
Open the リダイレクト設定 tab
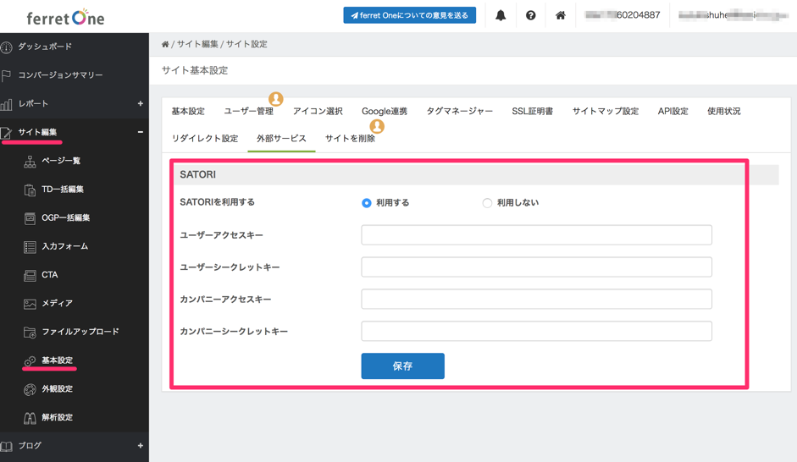coord(205,138)
